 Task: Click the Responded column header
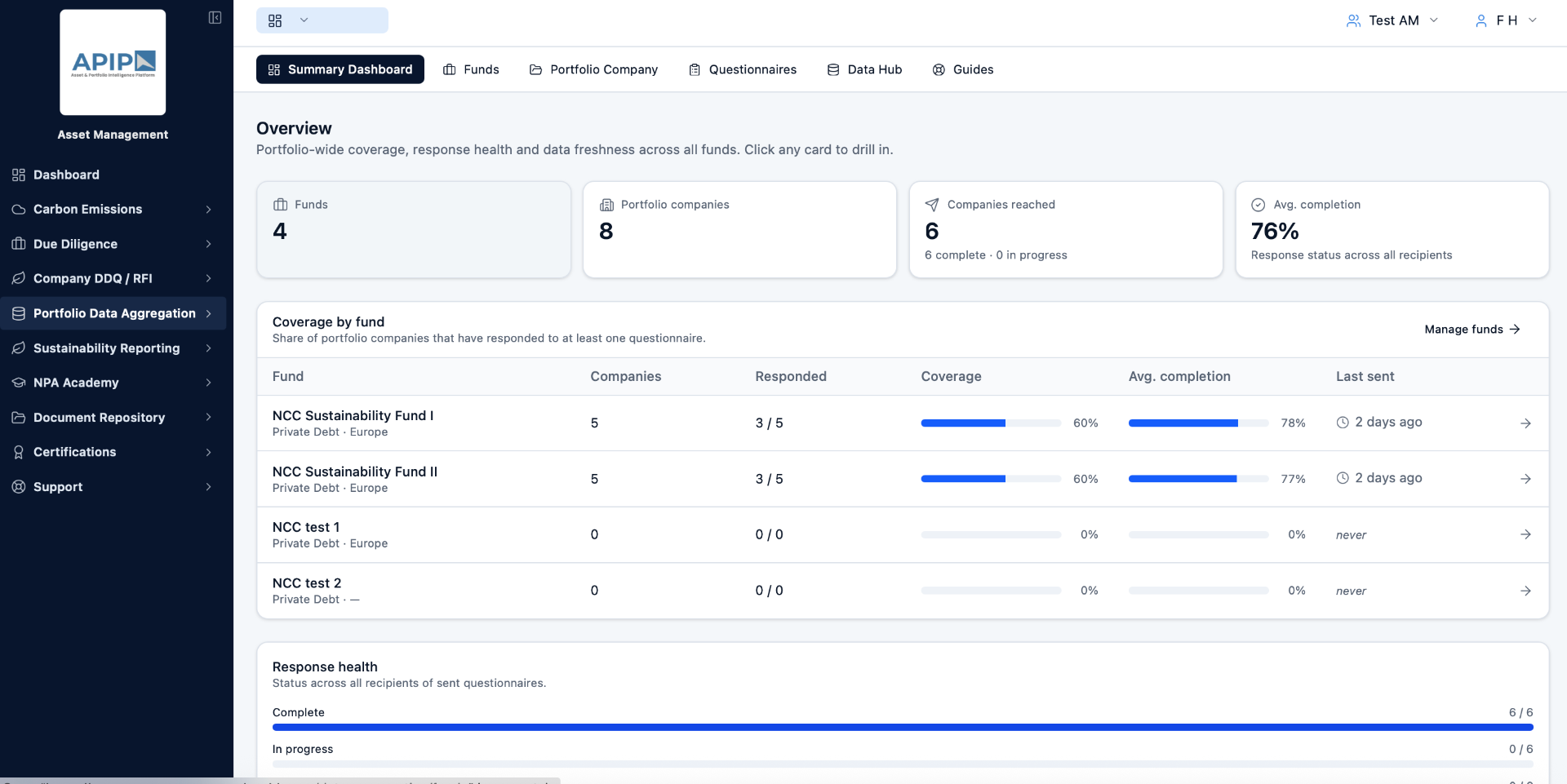[x=791, y=376]
